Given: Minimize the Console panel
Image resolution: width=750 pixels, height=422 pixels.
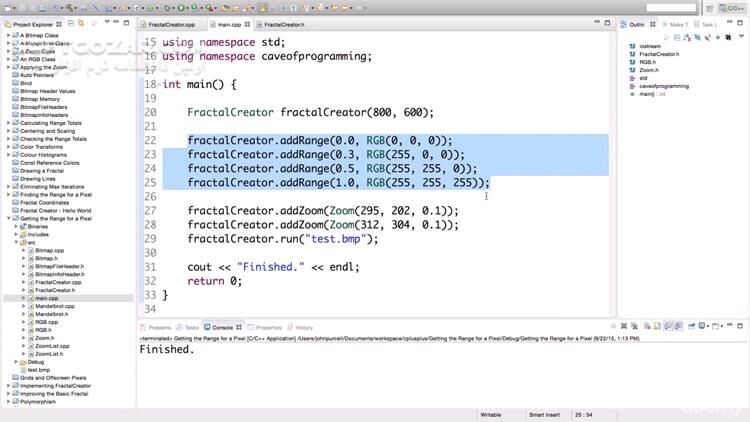Looking at the screenshot, I should (728, 327).
